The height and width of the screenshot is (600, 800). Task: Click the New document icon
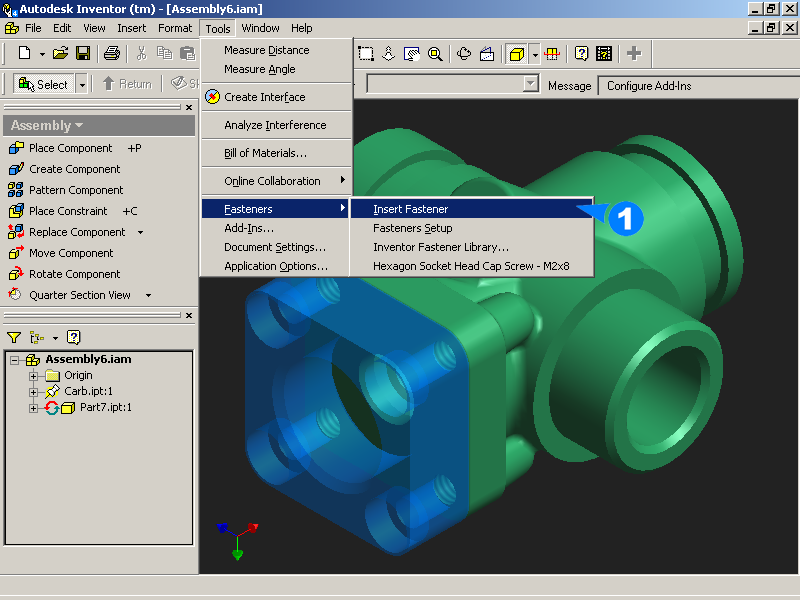pos(24,53)
